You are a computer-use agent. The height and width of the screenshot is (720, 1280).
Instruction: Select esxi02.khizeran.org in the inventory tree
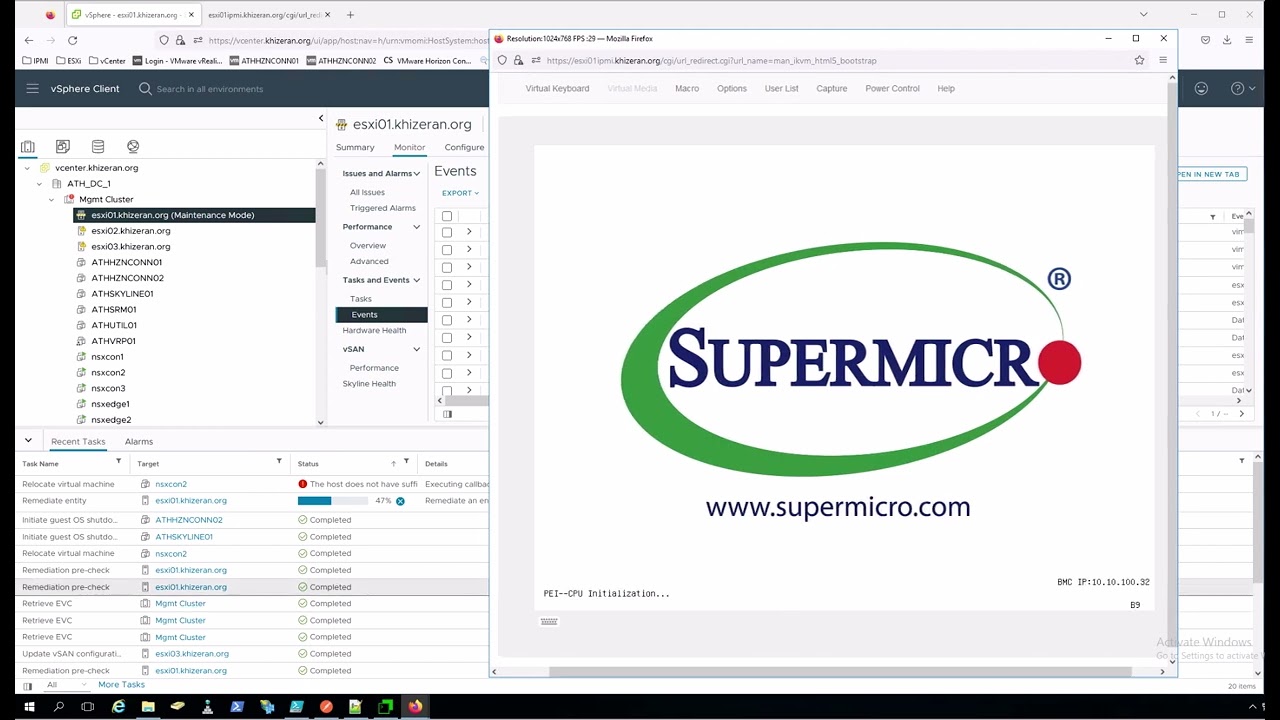pyautogui.click(x=131, y=231)
